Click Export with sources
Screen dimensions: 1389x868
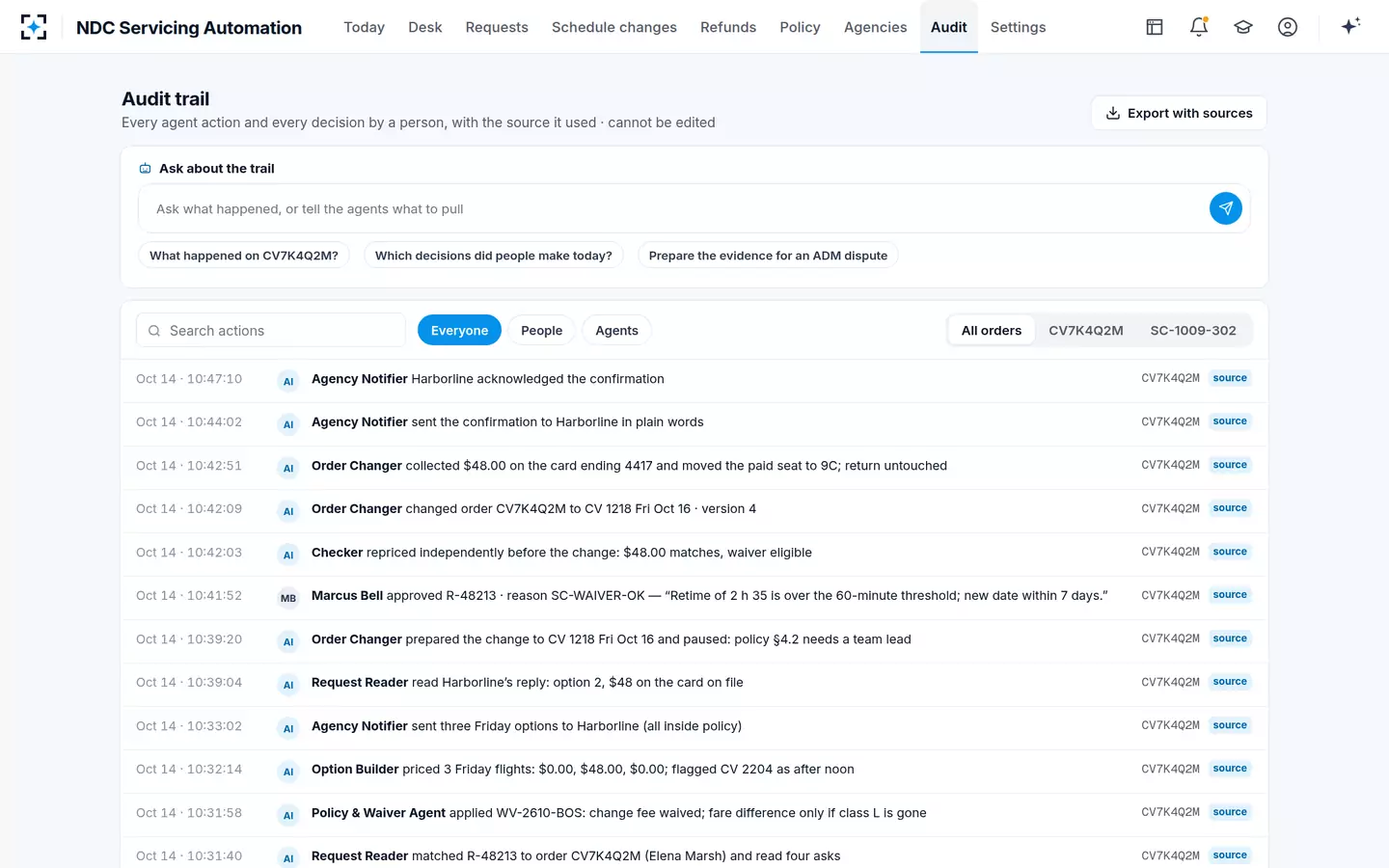[x=1179, y=113]
